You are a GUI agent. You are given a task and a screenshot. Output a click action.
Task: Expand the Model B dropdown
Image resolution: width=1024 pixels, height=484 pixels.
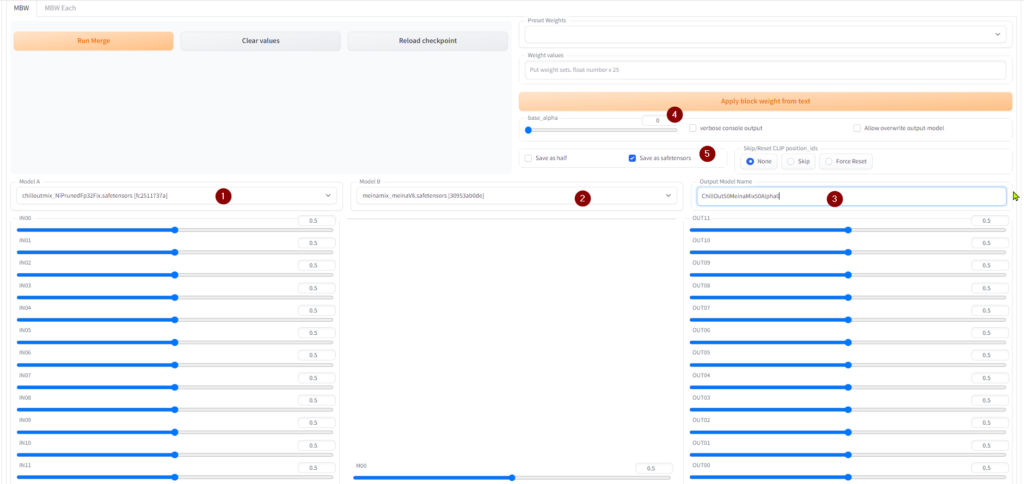click(x=515, y=196)
